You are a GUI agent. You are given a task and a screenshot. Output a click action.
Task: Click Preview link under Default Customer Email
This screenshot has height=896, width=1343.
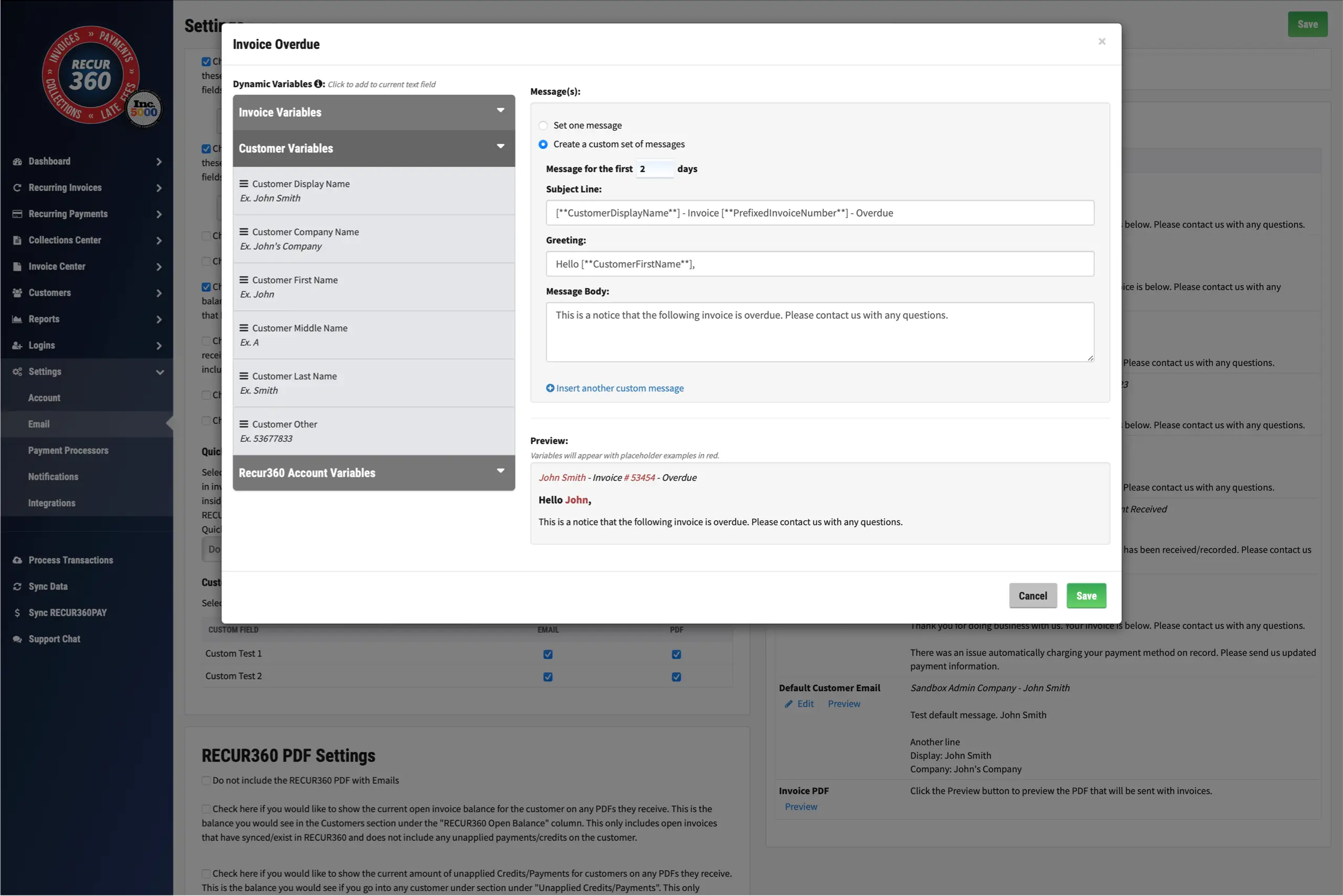[844, 704]
